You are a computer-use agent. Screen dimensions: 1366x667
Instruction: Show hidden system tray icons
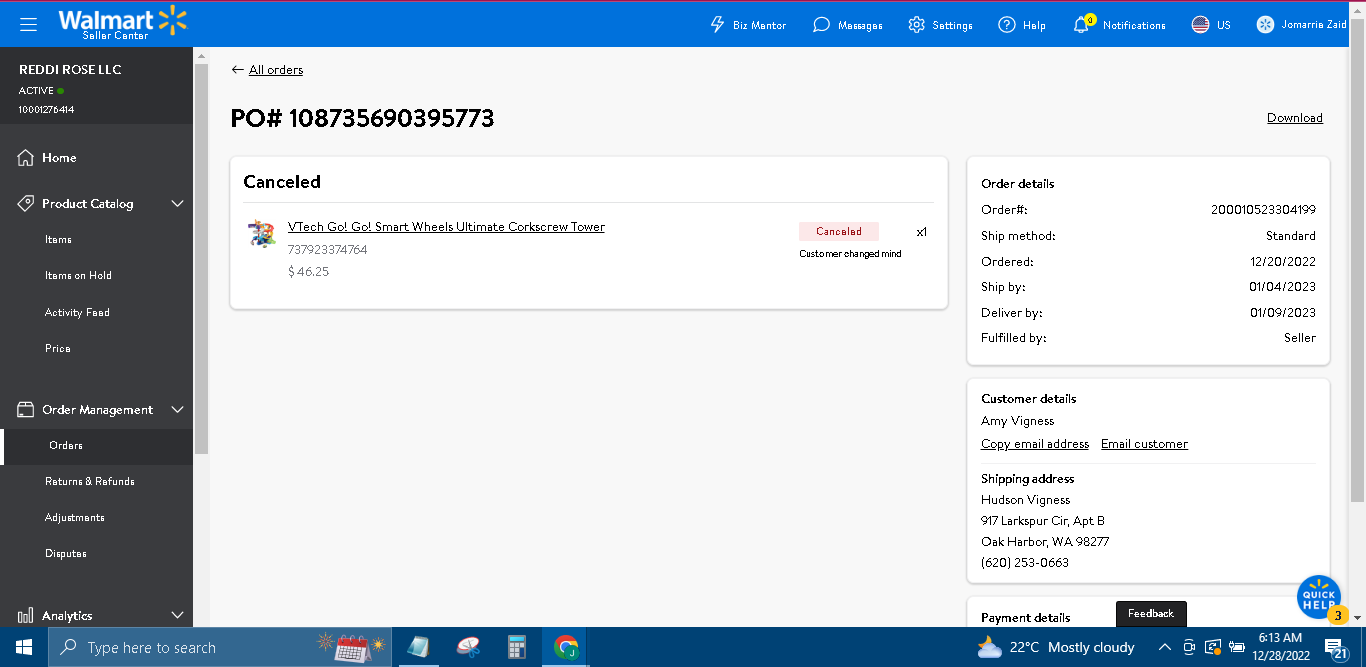pos(1165,647)
